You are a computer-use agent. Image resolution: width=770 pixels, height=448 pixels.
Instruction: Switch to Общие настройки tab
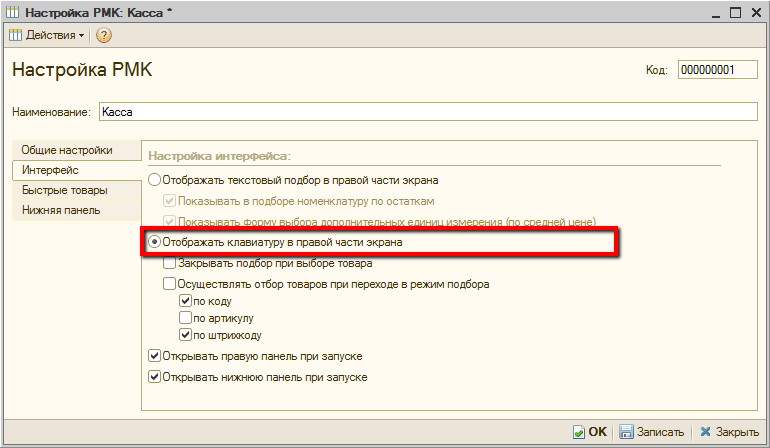coord(66,150)
